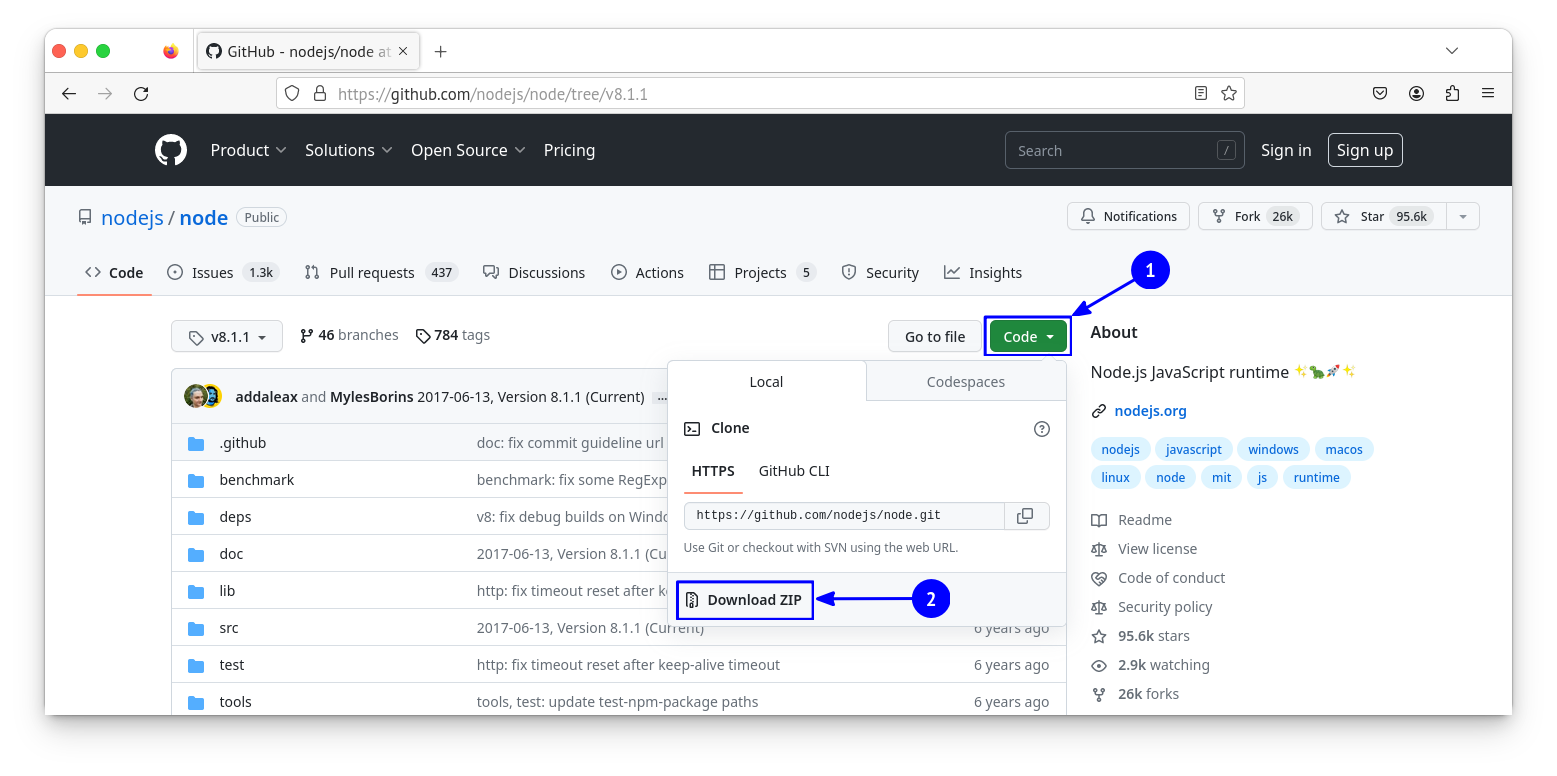
Task: Bookmark this page with the star icon
Action: click(x=1229, y=93)
